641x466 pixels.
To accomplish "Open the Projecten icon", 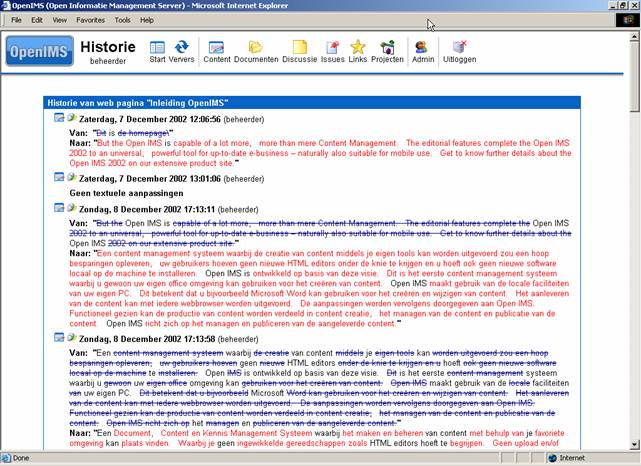I will 387,47.
